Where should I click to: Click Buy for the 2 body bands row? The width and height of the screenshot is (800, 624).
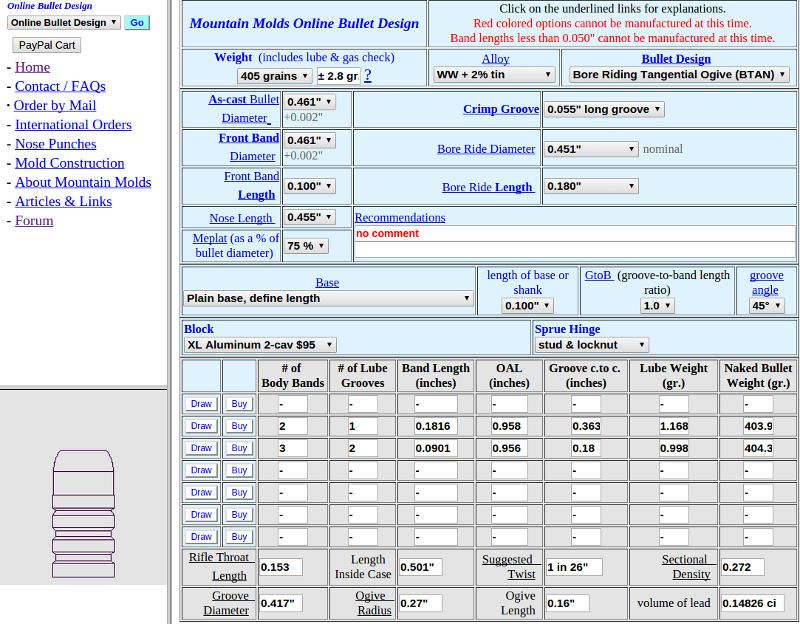point(239,426)
